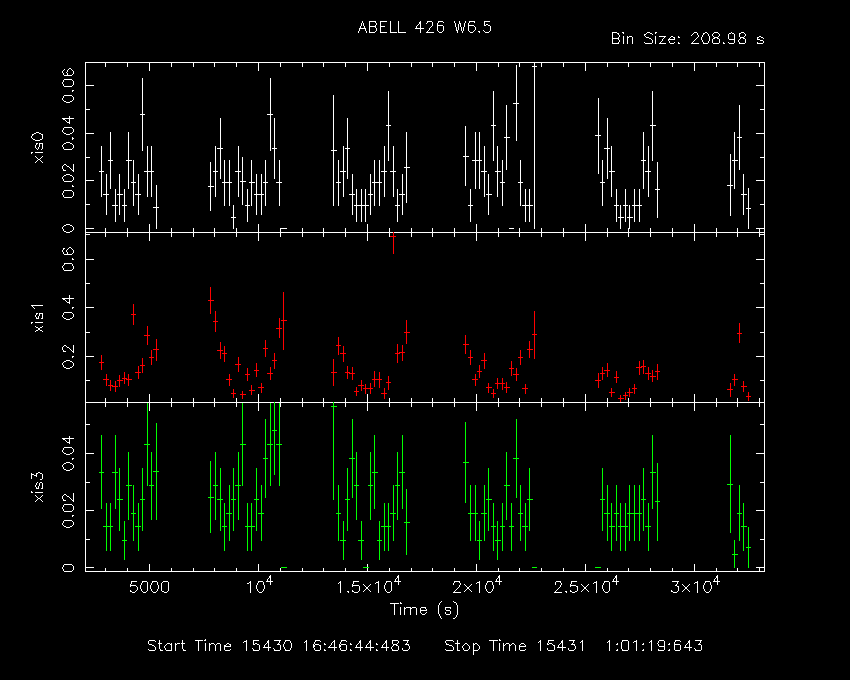Click the 0.06 tick label on xis0 axis
This screenshot has width=850, height=680.
pyautogui.click(x=68, y=85)
